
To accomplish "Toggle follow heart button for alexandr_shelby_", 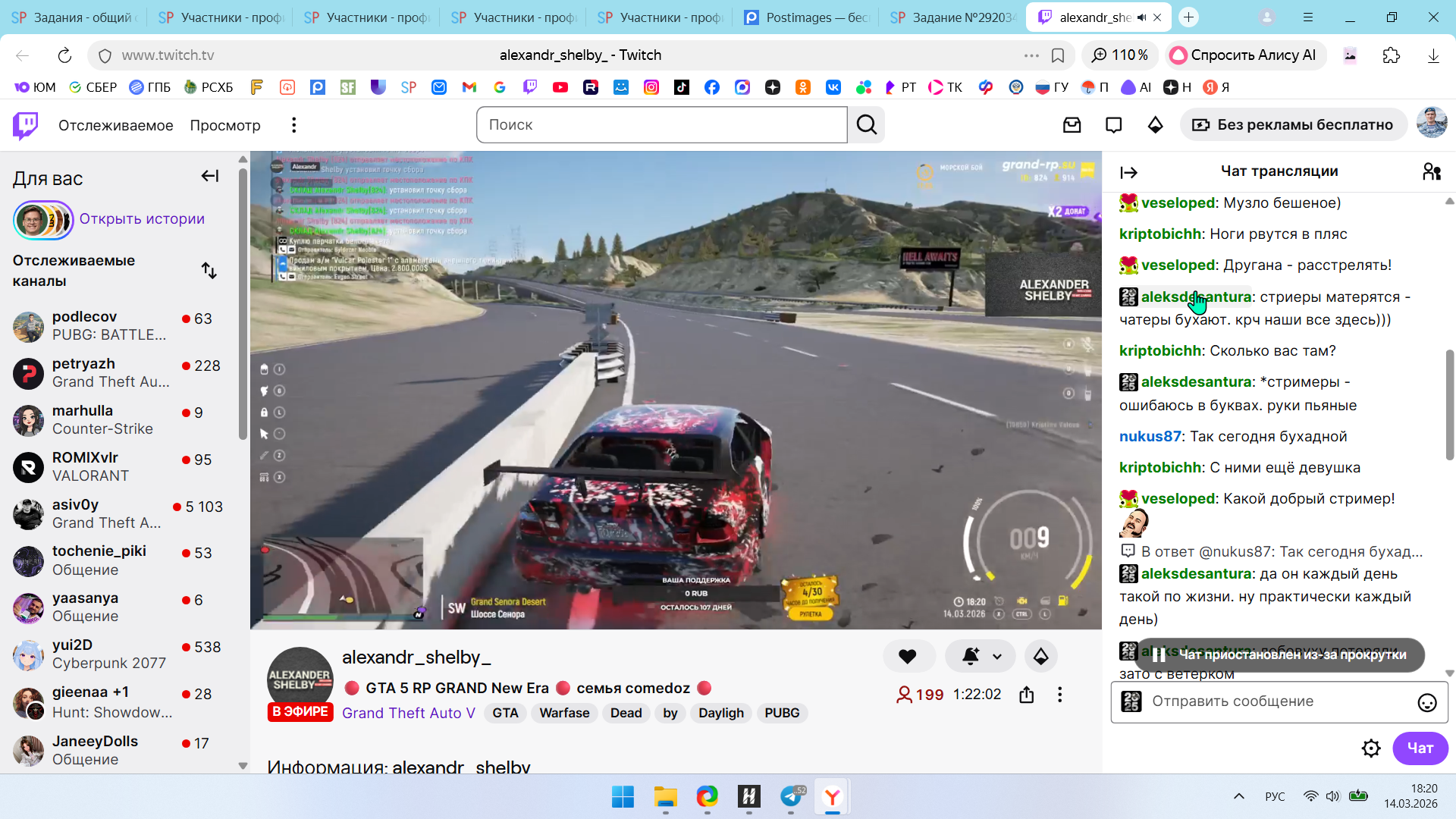I will (x=907, y=657).
